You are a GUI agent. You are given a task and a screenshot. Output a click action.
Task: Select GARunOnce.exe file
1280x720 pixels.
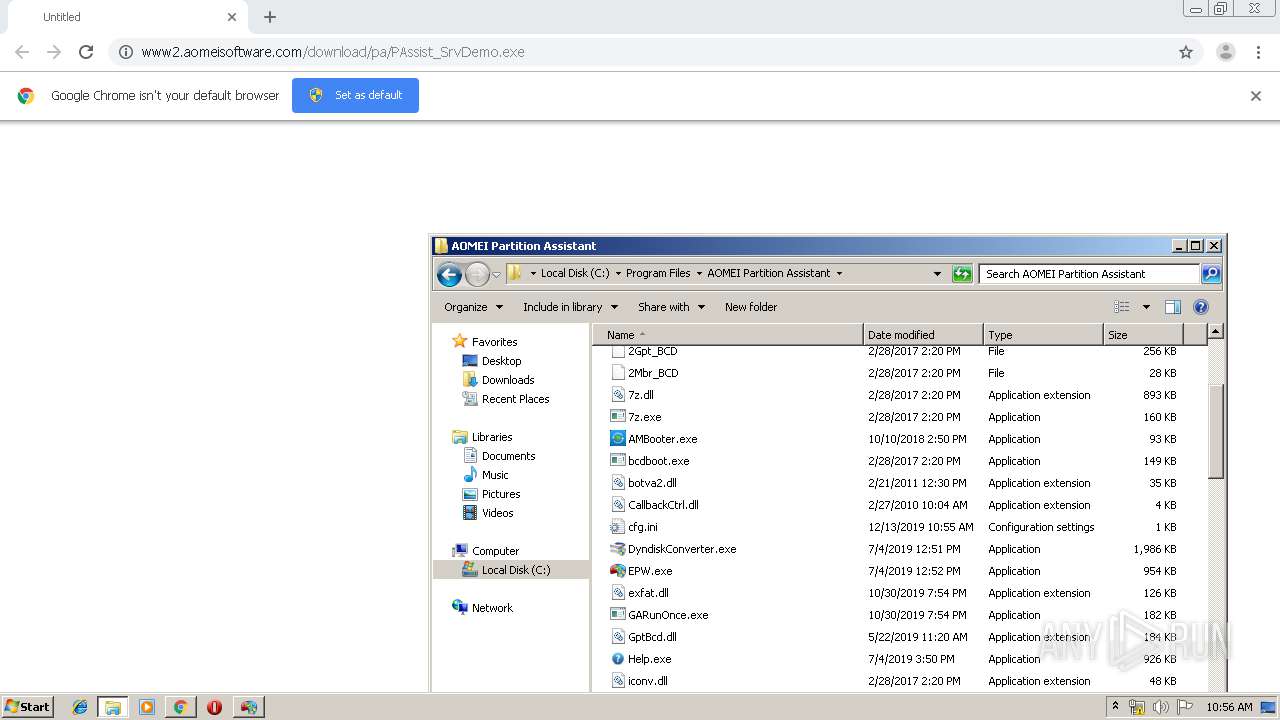tap(668, 615)
